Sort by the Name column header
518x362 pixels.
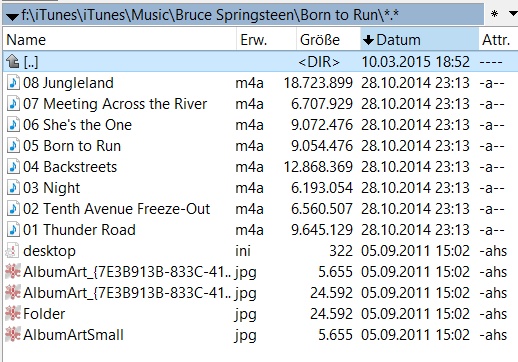point(120,40)
